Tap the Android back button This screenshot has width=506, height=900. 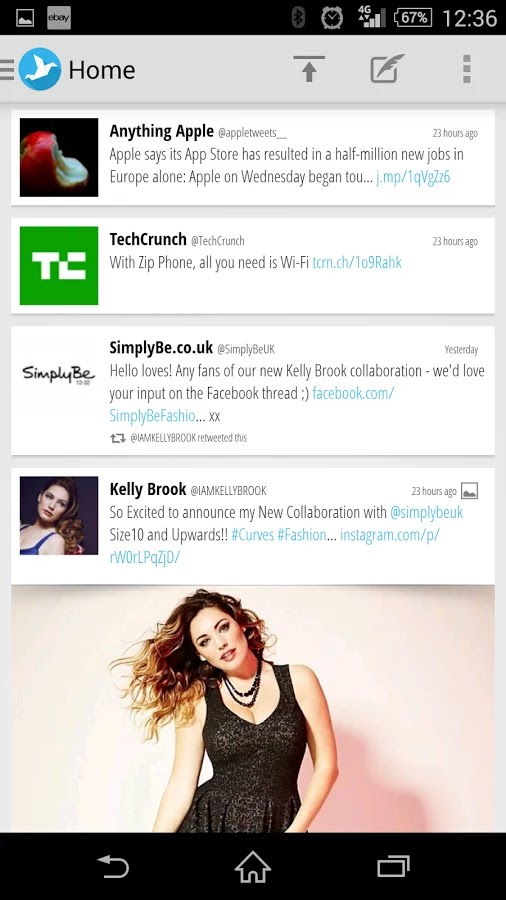(x=113, y=866)
